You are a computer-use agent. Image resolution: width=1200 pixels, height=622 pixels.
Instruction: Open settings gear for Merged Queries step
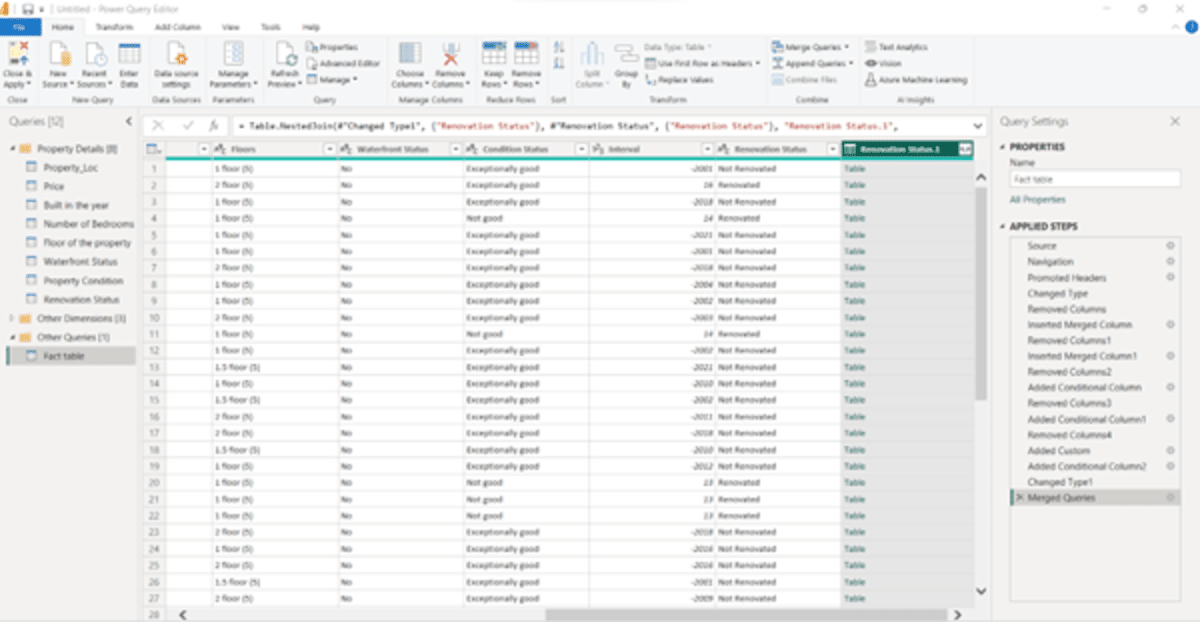(x=1170, y=497)
